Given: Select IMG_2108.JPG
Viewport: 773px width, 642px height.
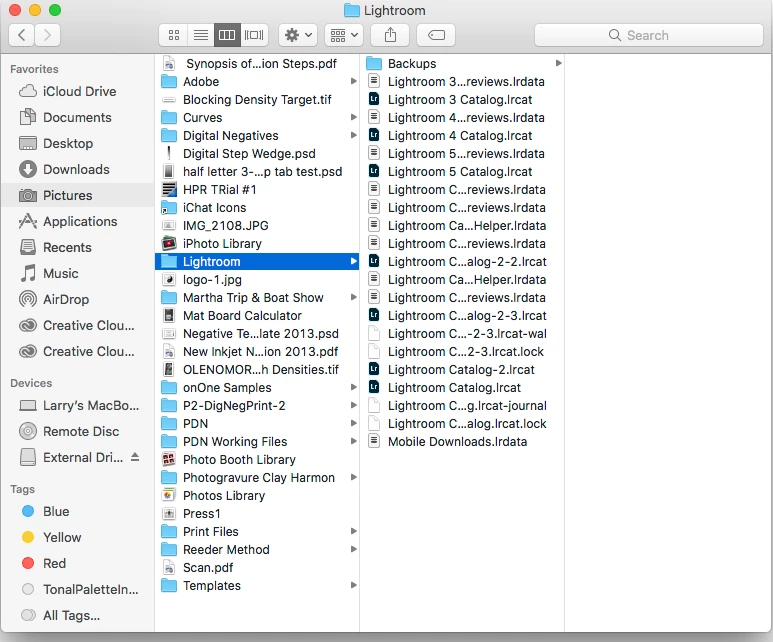Looking at the screenshot, I should click(x=257, y=225).
